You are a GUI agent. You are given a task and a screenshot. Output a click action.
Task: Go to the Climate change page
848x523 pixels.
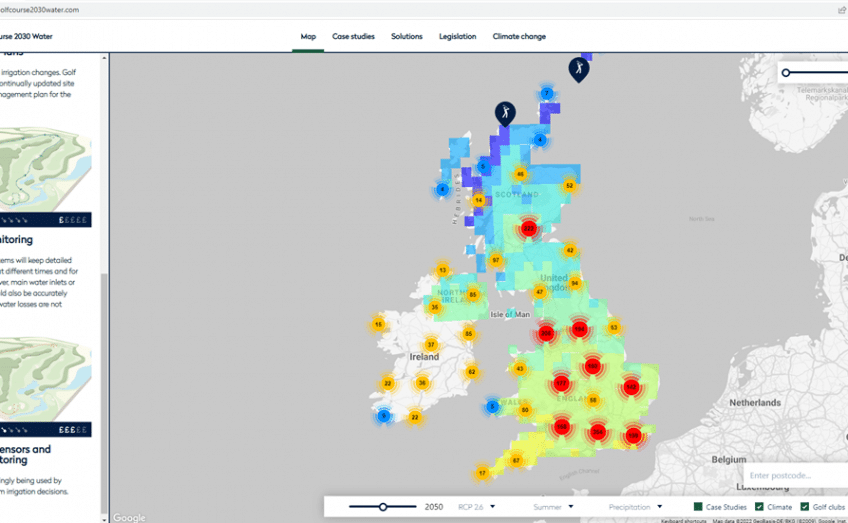(519, 36)
